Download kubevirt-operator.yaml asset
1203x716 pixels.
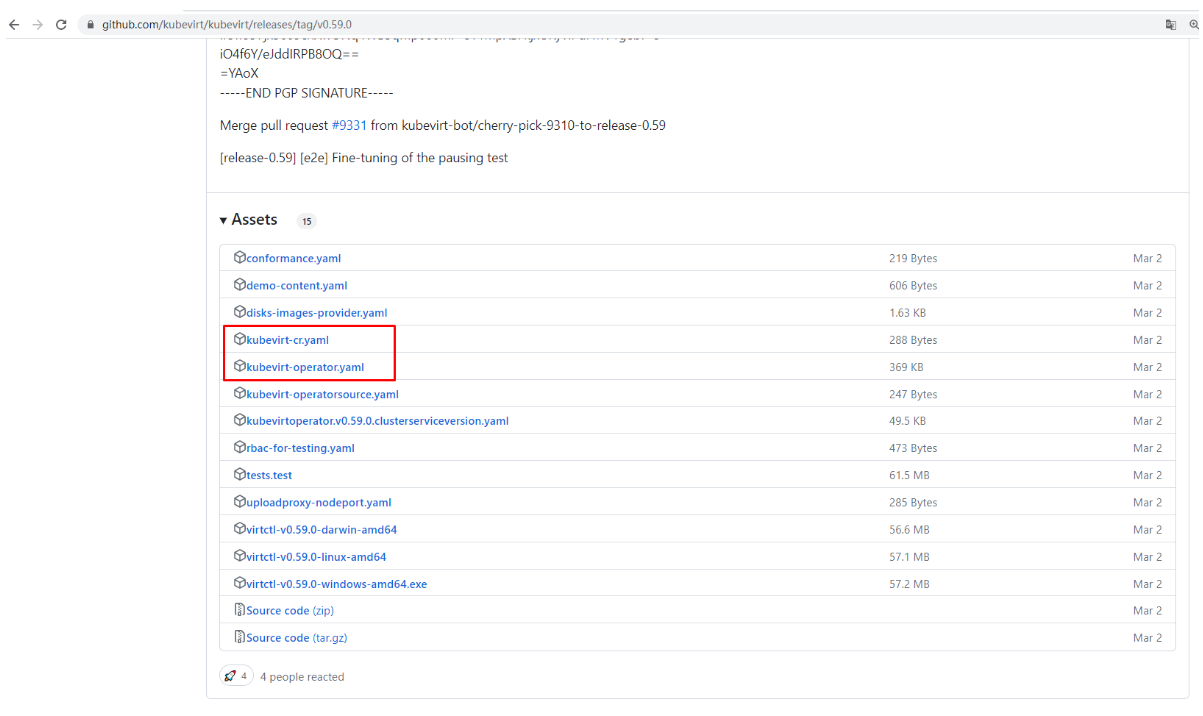pyautogui.click(x=305, y=367)
